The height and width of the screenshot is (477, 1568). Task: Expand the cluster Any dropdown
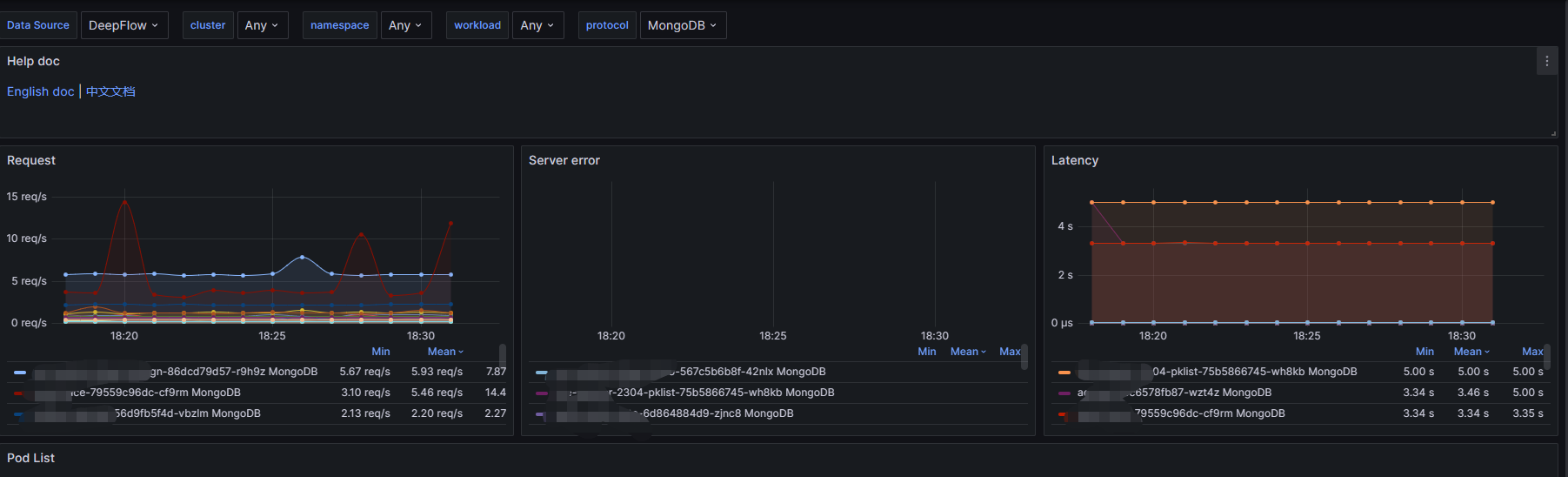pos(261,25)
